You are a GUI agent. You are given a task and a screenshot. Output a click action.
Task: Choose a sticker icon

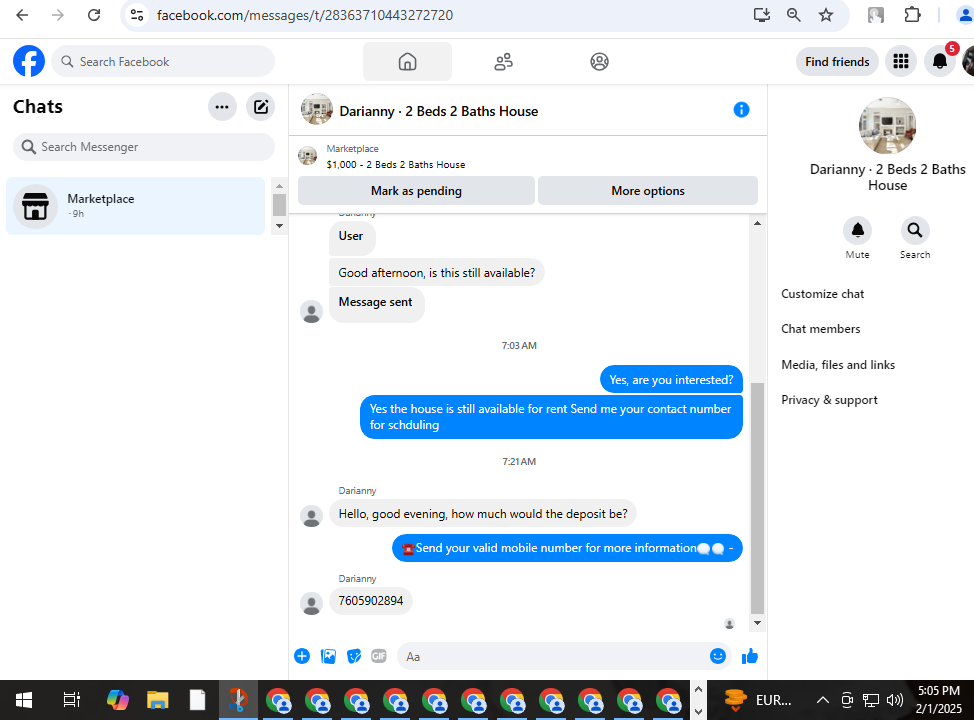(x=354, y=656)
